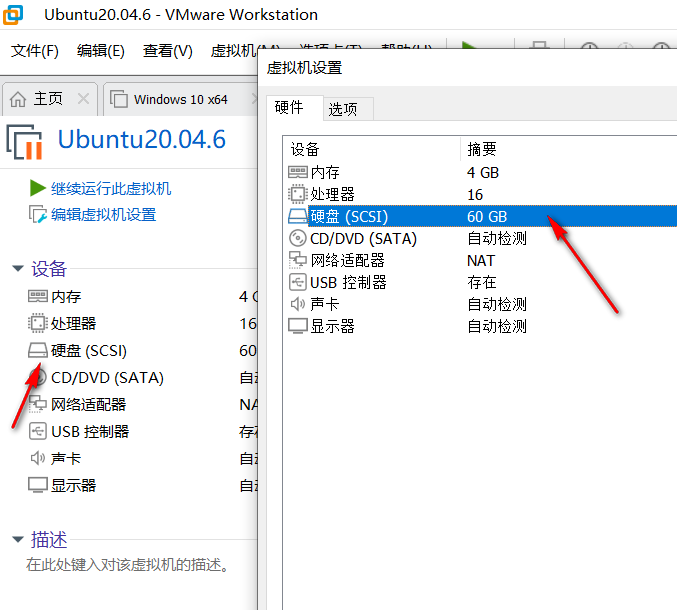Select 硬盘 (SCSI) row icon in settings dialog

click(x=297, y=216)
